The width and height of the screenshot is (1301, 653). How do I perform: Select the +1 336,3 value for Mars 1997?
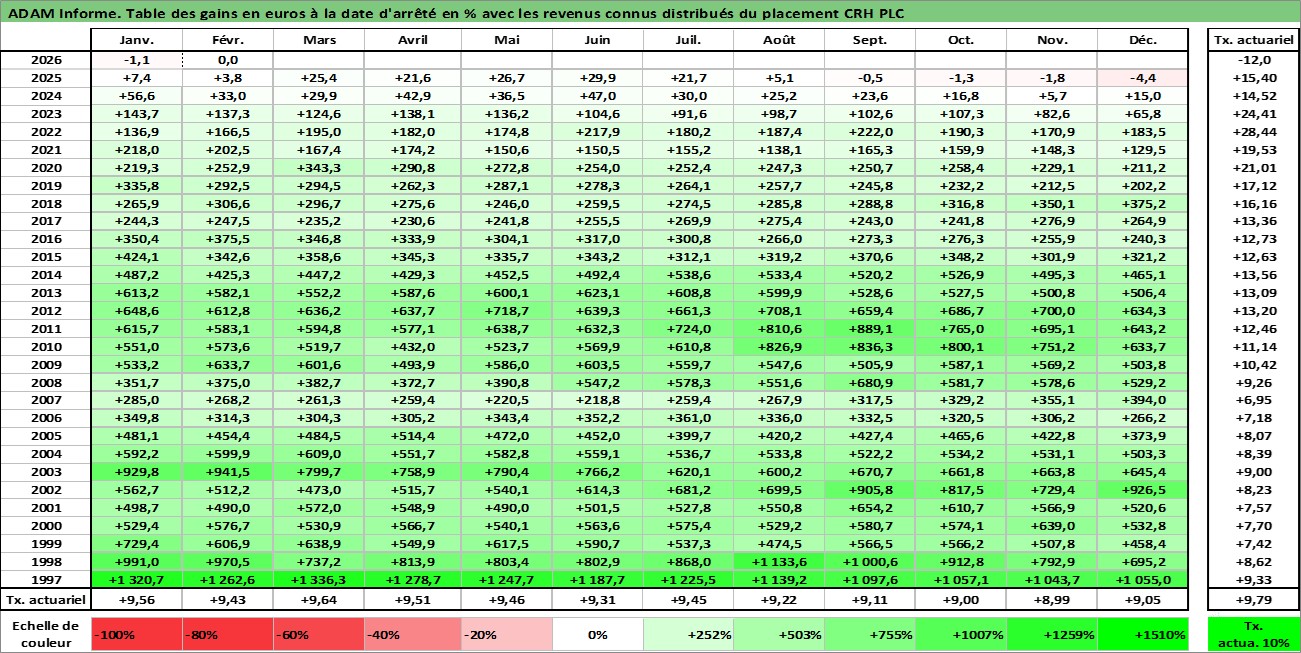[x=318, y=580]
